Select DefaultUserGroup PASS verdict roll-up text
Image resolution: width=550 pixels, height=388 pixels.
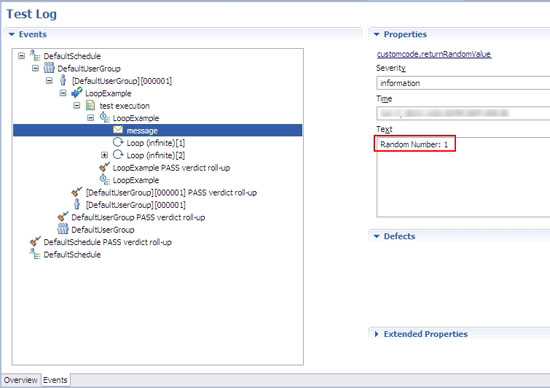click(x=138, y=217)
